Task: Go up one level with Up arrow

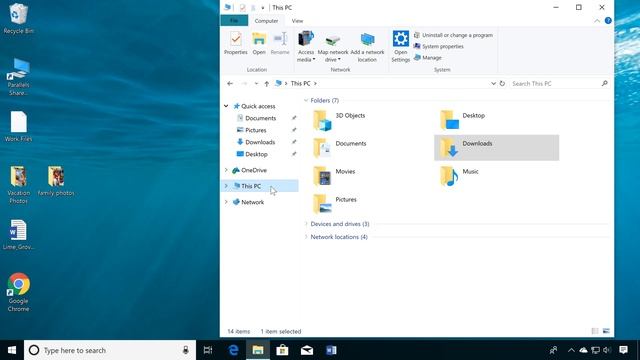Action: coord(267,83)
